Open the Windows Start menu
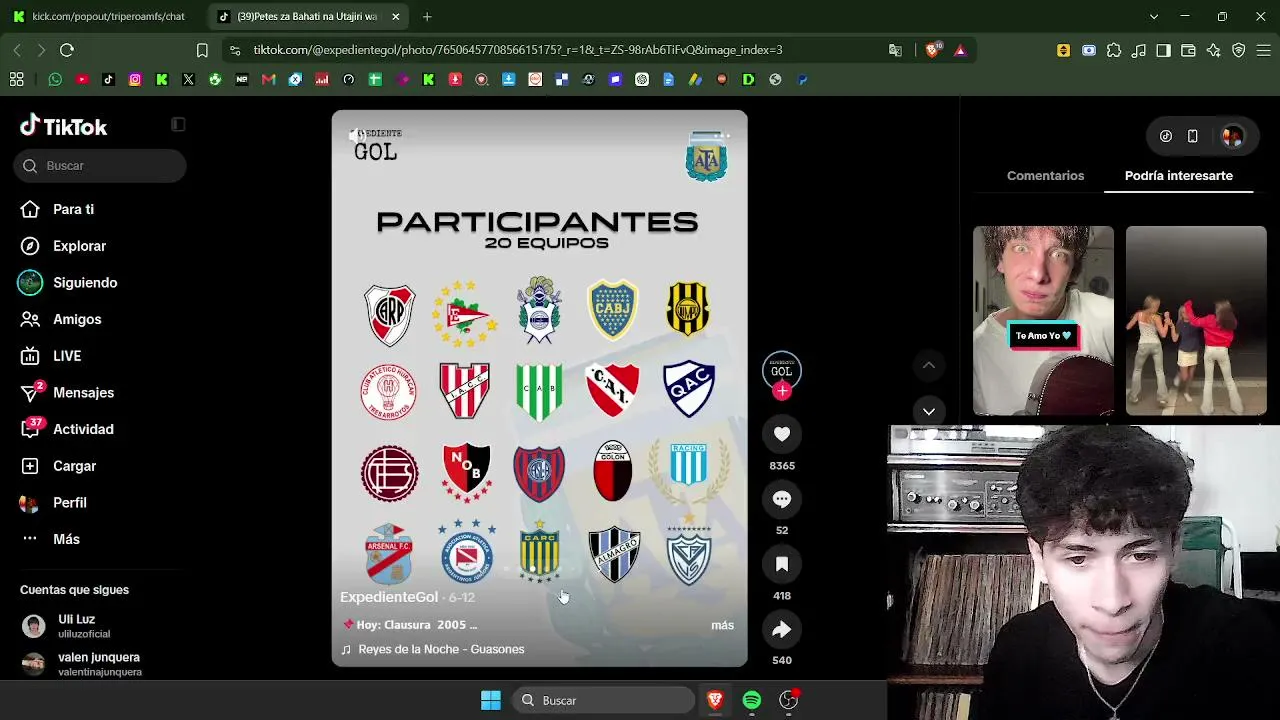Viewport: 1280px width, 720px height. (x=491, y=700)
